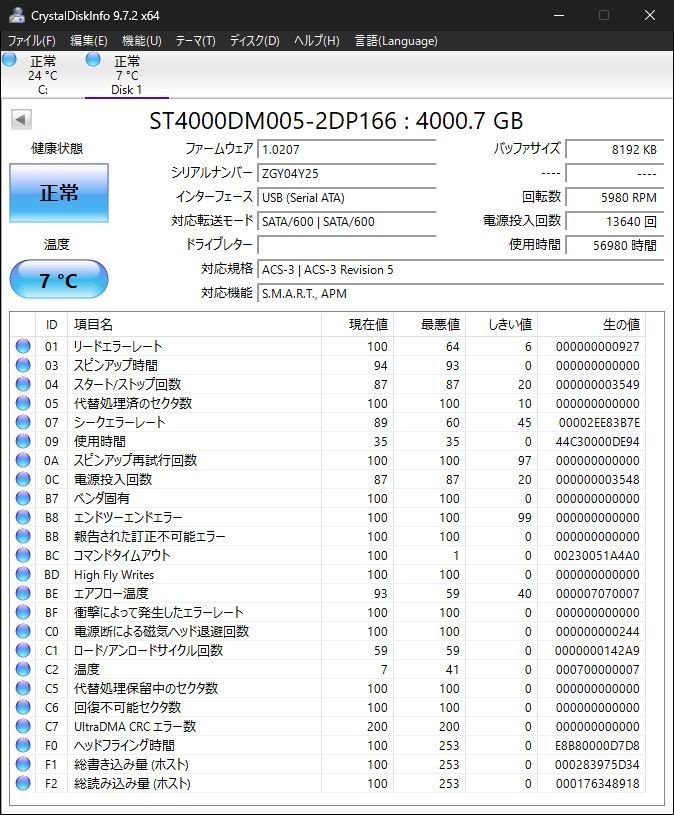674x815 pixels.
Task: Click interface field USB (Serial ATA)
Action: (347, 198)
